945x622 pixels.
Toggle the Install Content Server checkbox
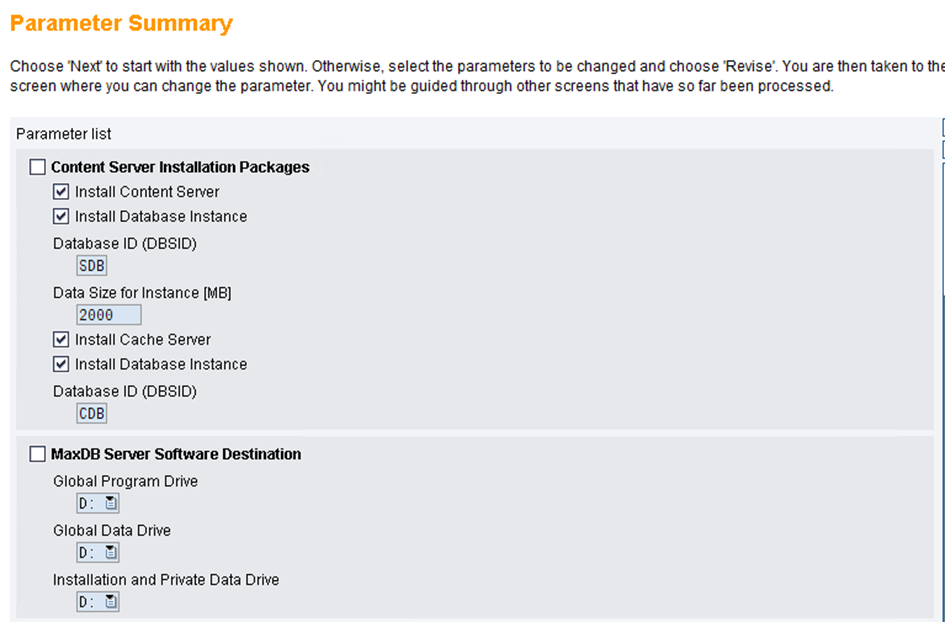coord(61,192)
